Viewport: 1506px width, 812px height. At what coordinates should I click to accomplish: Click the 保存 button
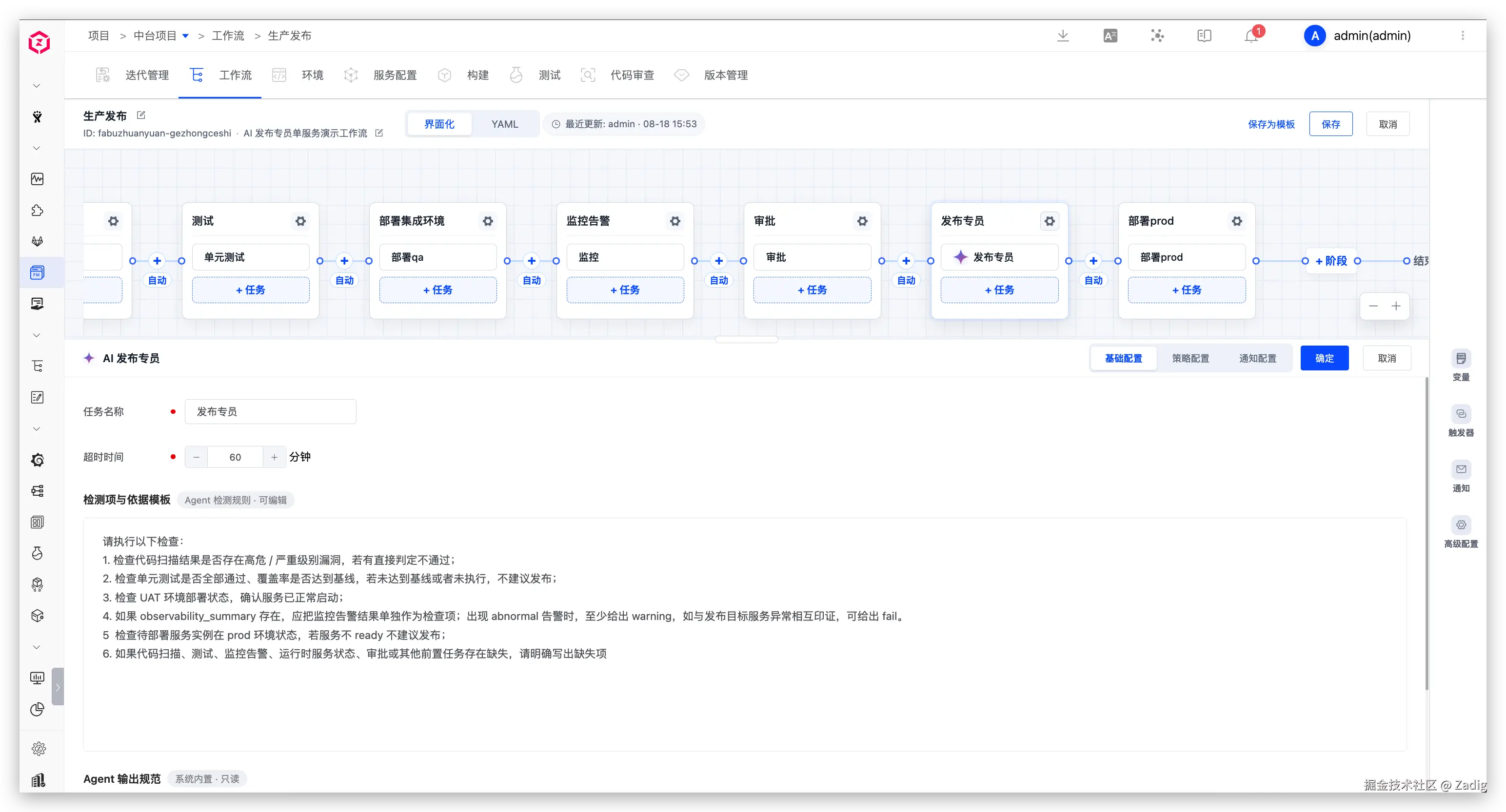[x=1330, y=124]
